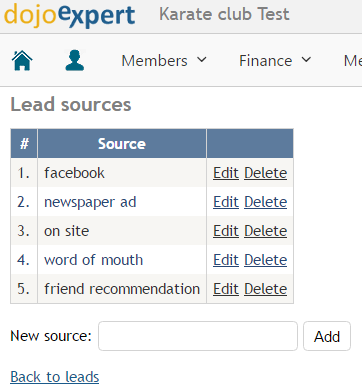Edit the word of mouth source
Screen dimensions: 362x391
click(226, 260)
